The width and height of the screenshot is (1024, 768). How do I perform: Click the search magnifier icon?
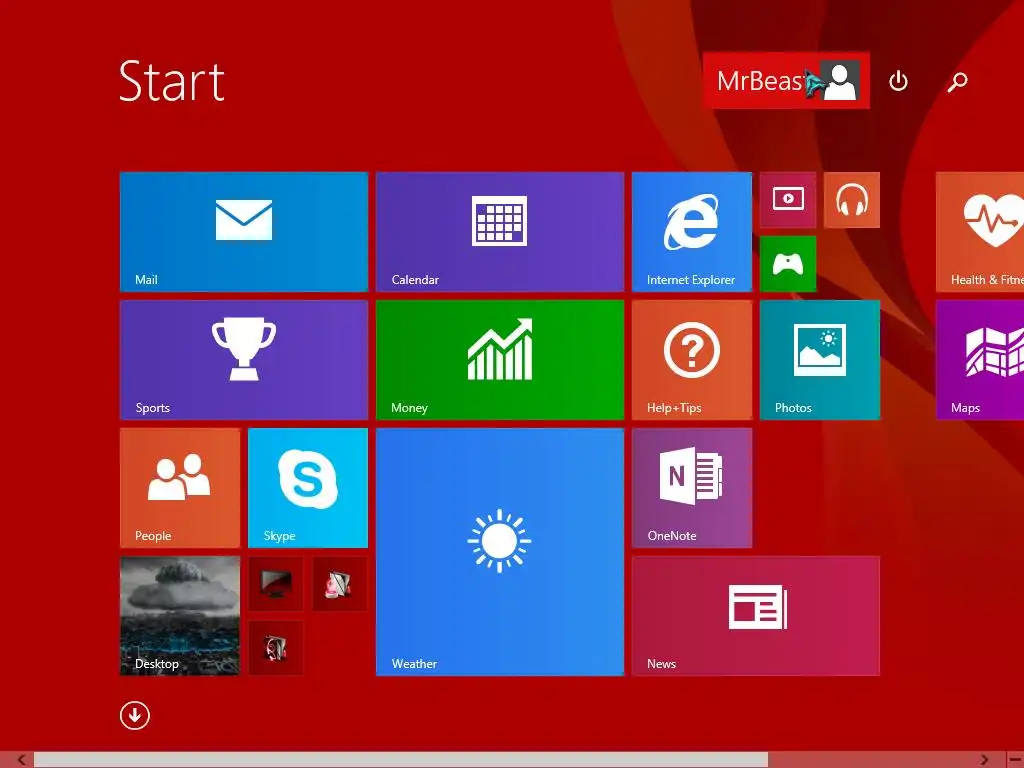click(x=957, y=82)
